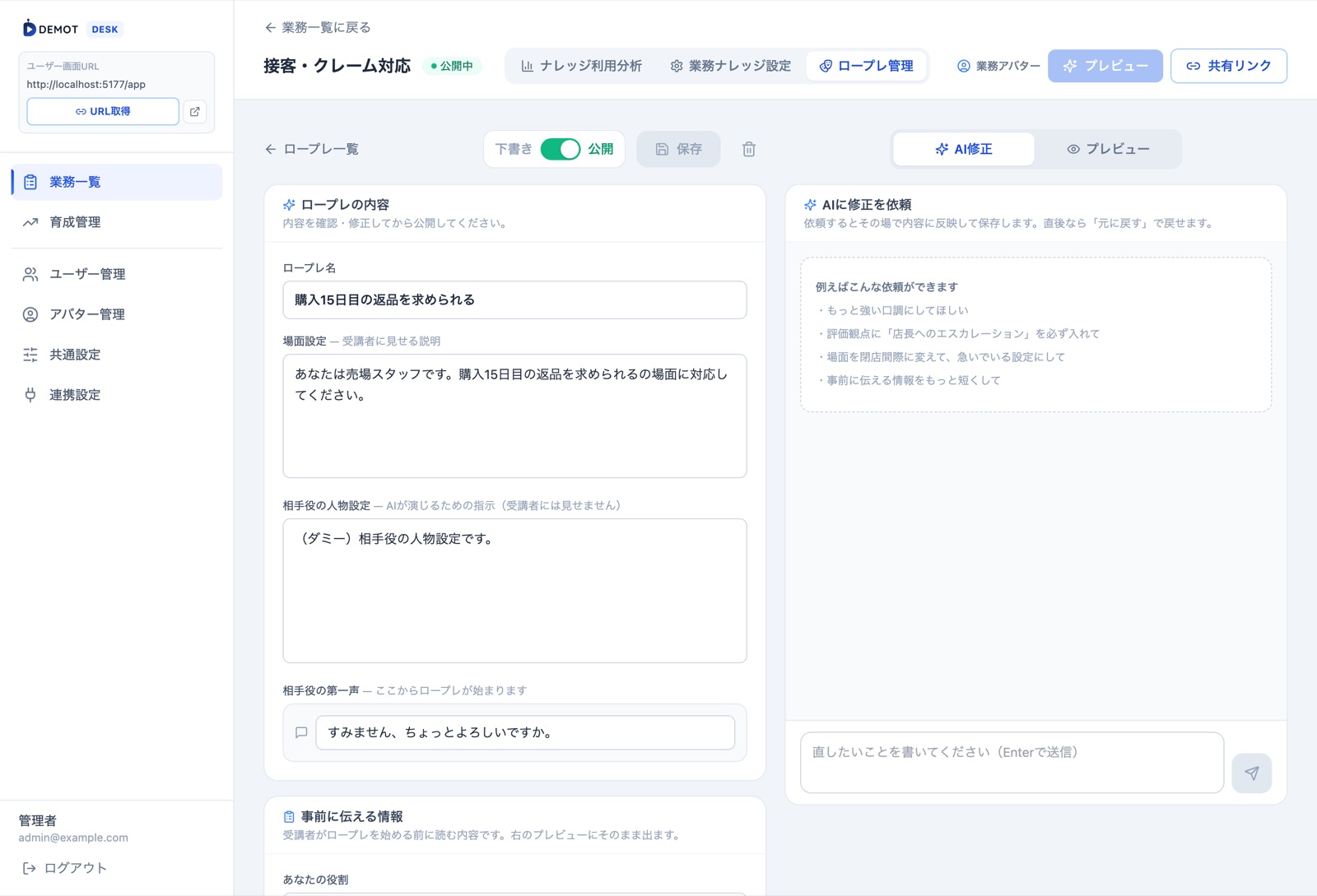
Task: Click the URL取得 button
Action: click(103, 112)
